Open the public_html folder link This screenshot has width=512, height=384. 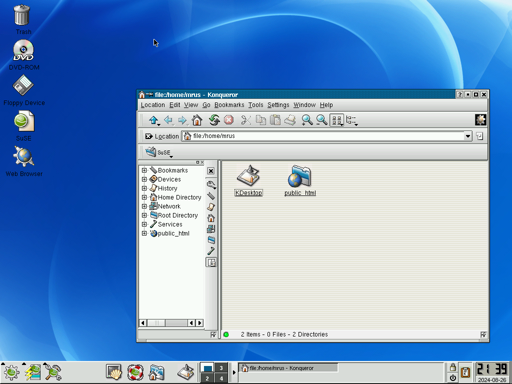click(300, 193)
